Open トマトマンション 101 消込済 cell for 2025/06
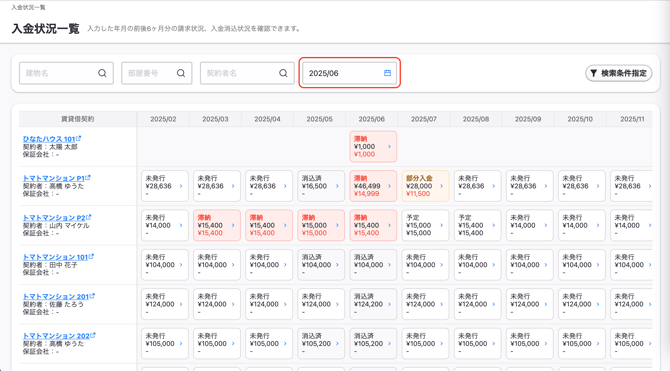The image size is (670, 371). pos(373,265)
